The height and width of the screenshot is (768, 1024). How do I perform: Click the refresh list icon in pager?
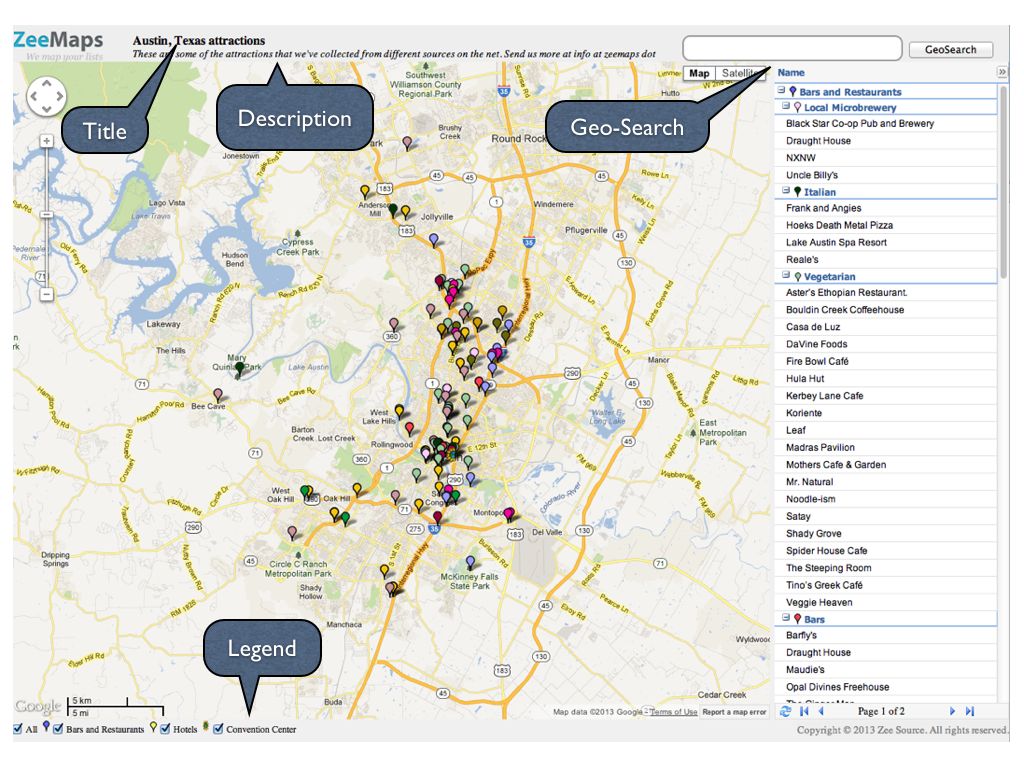click(786, 711)
